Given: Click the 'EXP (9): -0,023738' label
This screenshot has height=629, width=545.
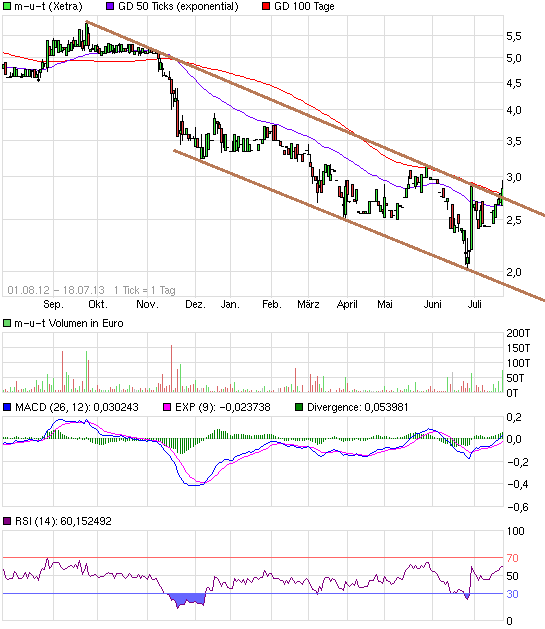Looking at the screenshot, I should (x=223, y=408).
